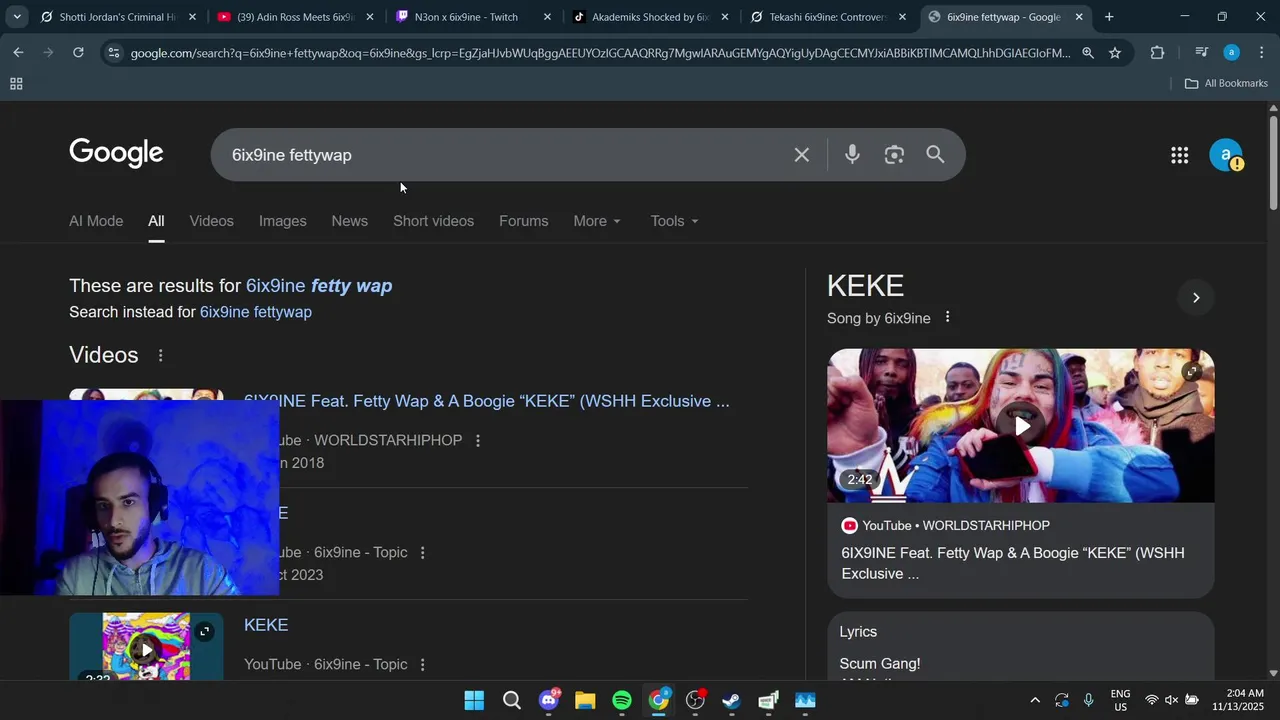Image resolution: width=1280 pixels, height=720 pixels.
Task: Select the Short videos tab
Action: (434, 221)
